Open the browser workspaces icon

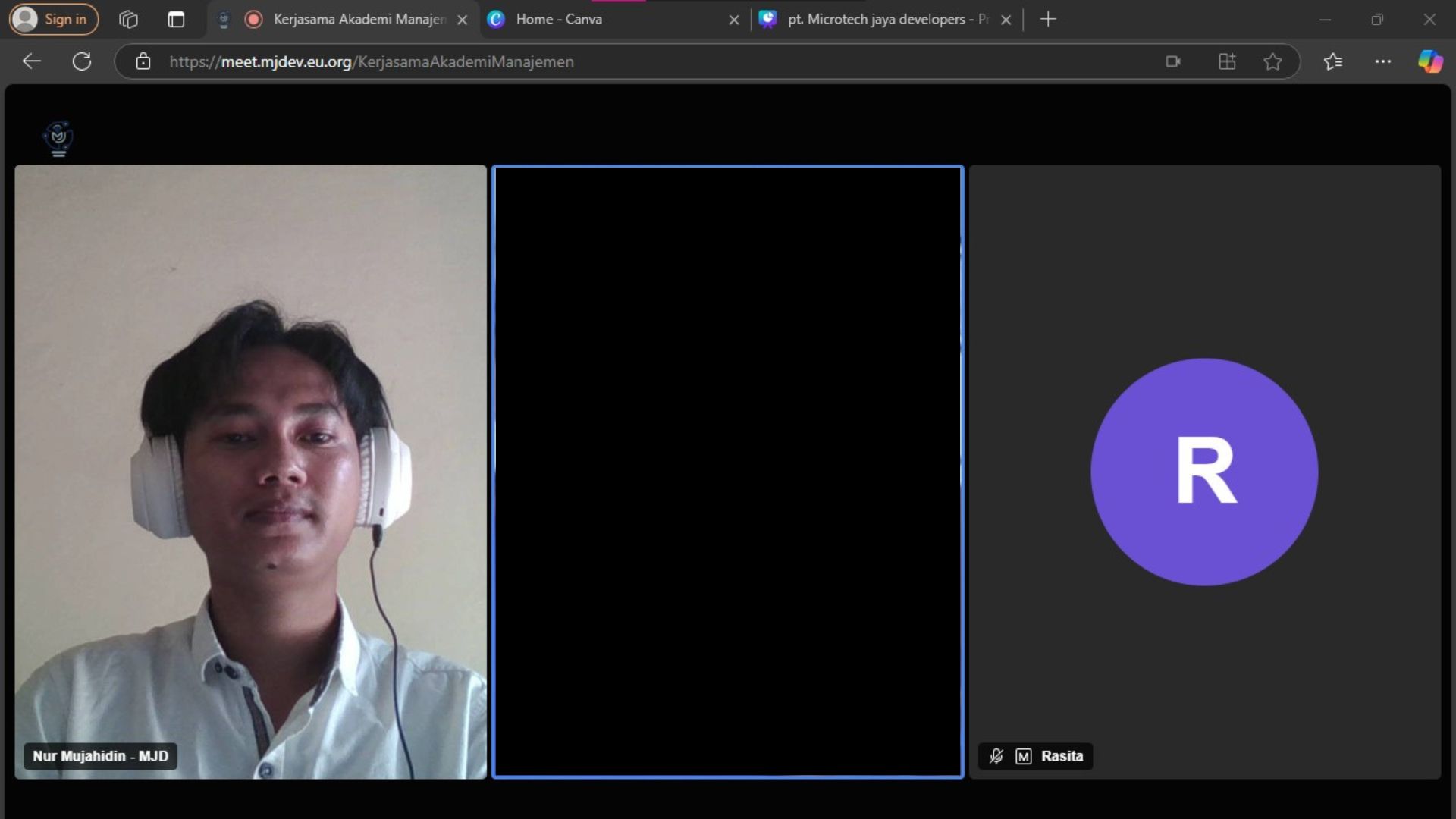pyautogui.click(x=128, y=19)
